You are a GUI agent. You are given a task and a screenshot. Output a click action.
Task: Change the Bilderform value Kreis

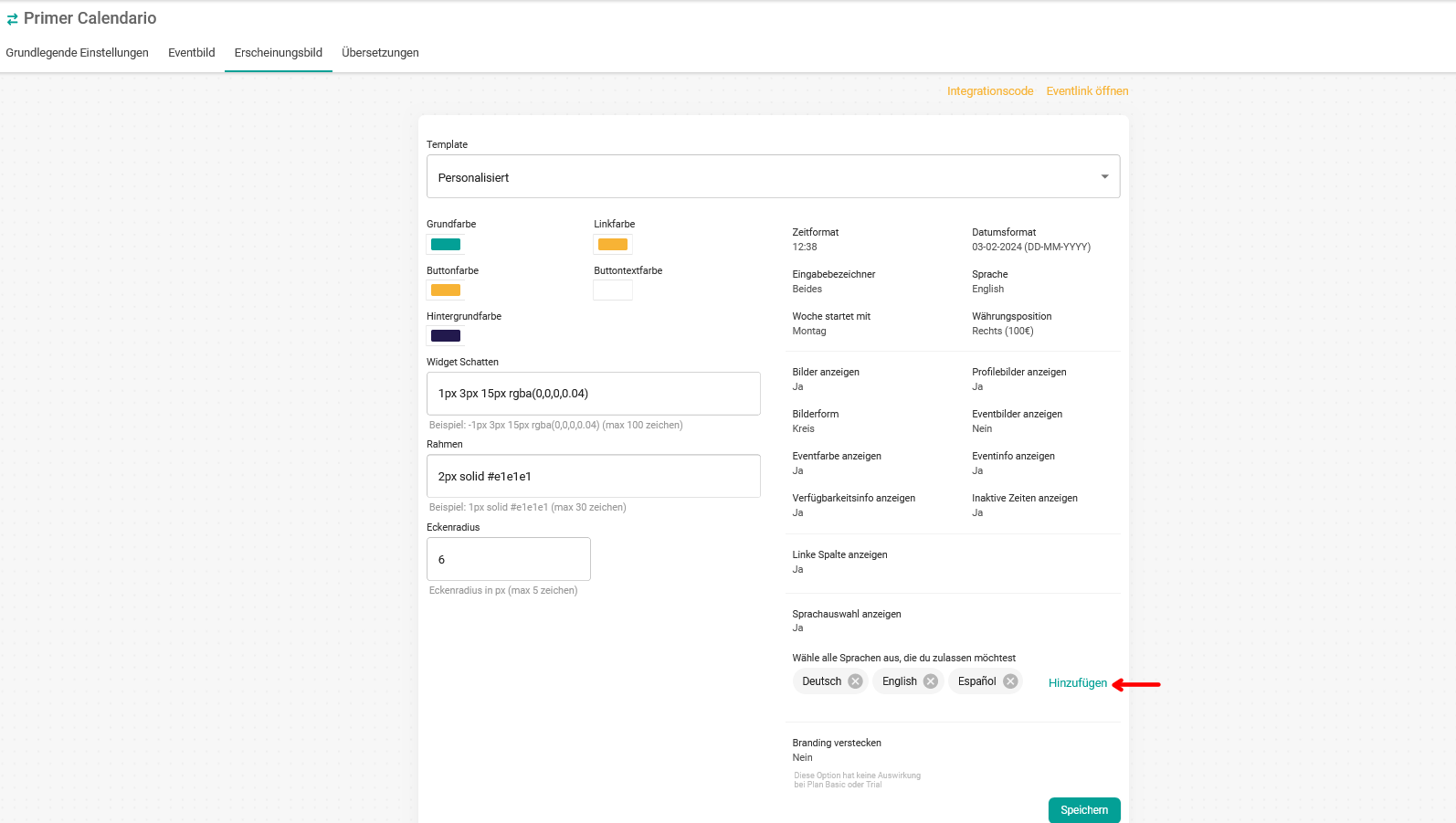(804, 429)
